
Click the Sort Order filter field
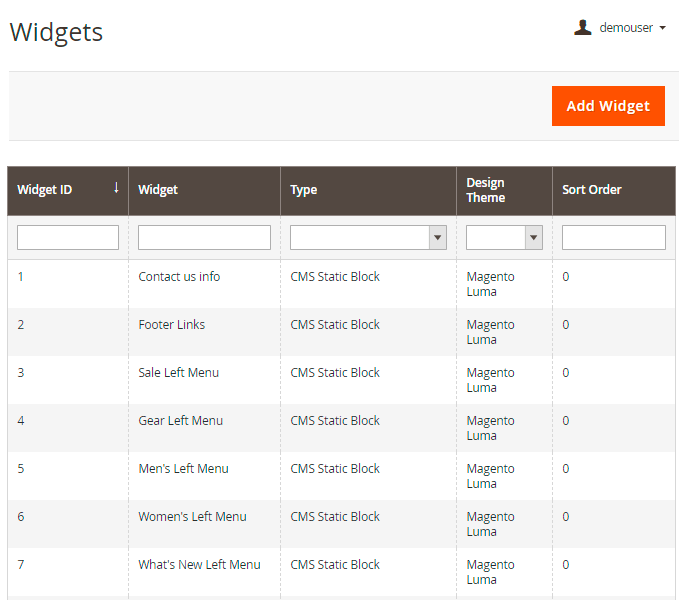tap(613, 238)
